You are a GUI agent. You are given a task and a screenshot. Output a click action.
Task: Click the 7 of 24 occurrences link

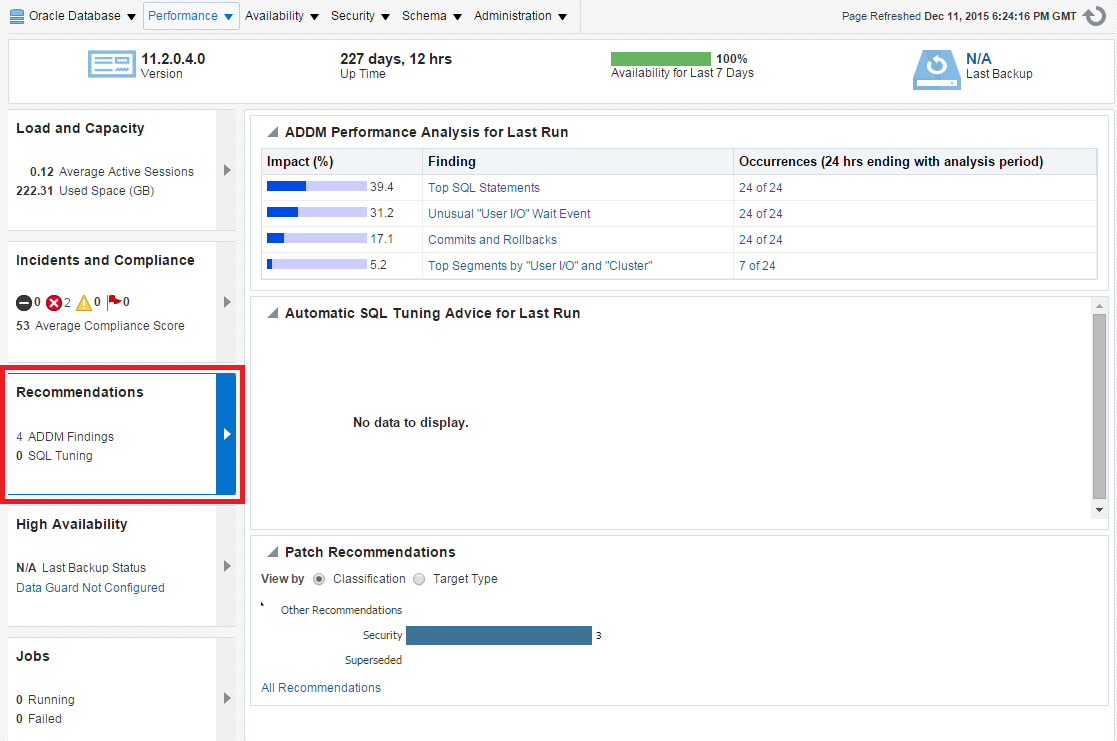pos(757,266)
